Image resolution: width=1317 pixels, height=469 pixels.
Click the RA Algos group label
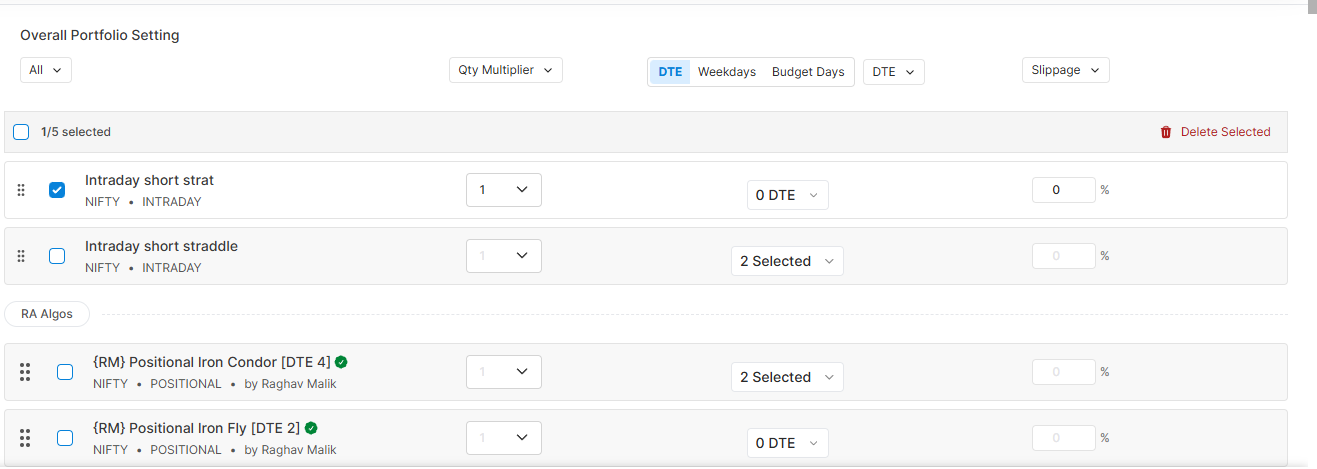tap(47, 314)
